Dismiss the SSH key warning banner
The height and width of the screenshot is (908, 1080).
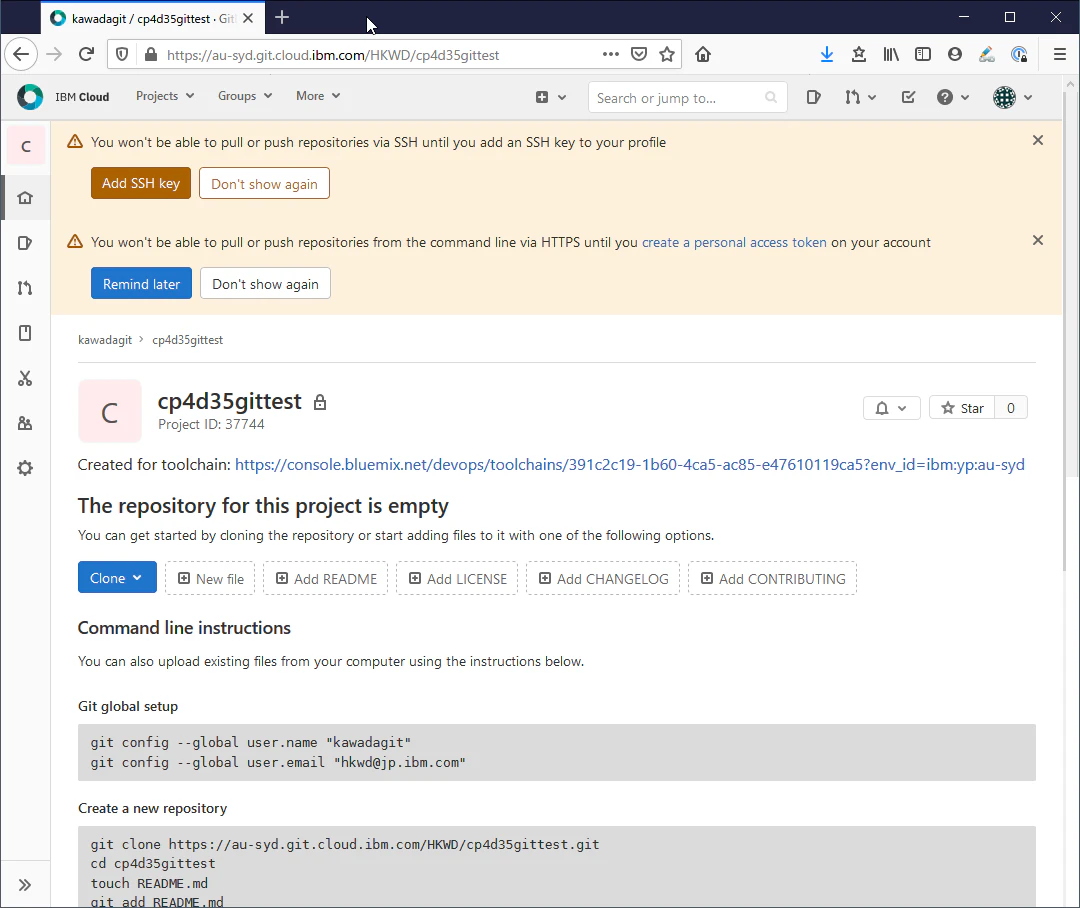(1038, 141)
